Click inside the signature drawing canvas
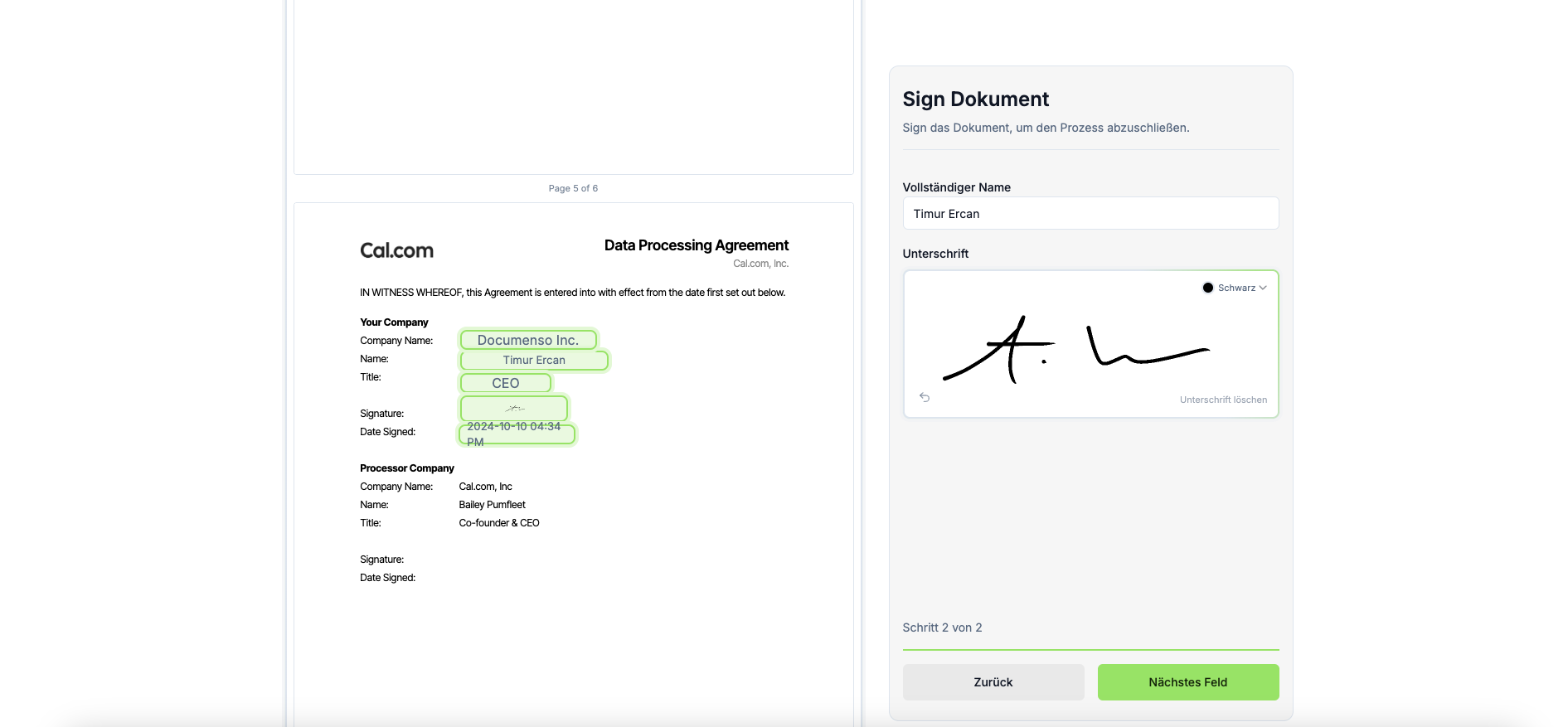1568x727 pixels. [1090, 348]
